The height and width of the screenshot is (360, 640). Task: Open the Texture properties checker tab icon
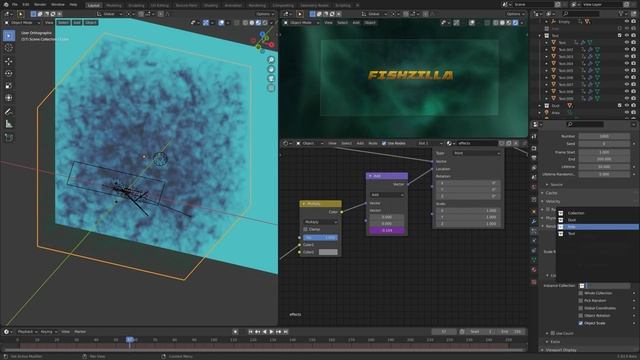coord(534,282)
